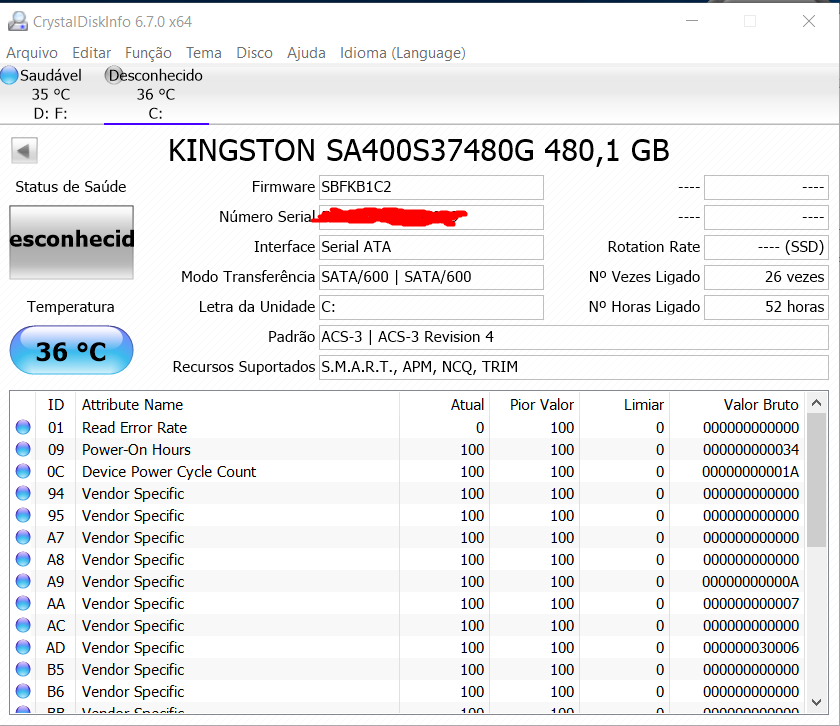Click the Interface field Serial ATA
Viewport: 840px width, 726px height.
point(431,247)
